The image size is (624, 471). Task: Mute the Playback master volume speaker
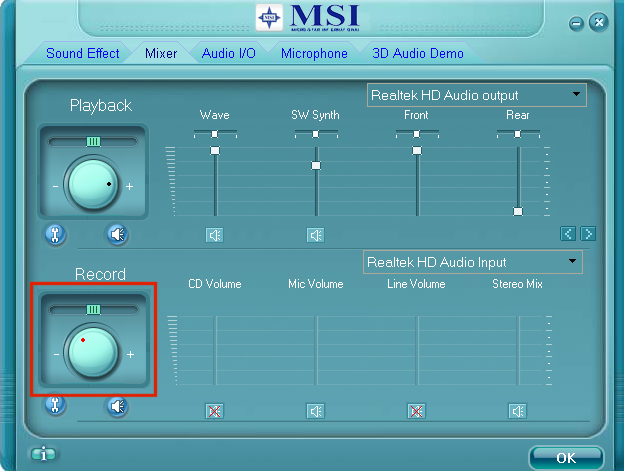point(118,234)
